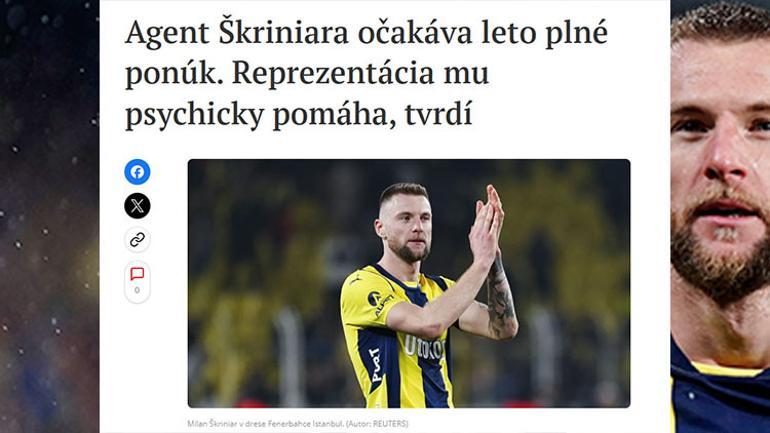
Task: Click the REUTERS author credit
Action: pos(390,423)
